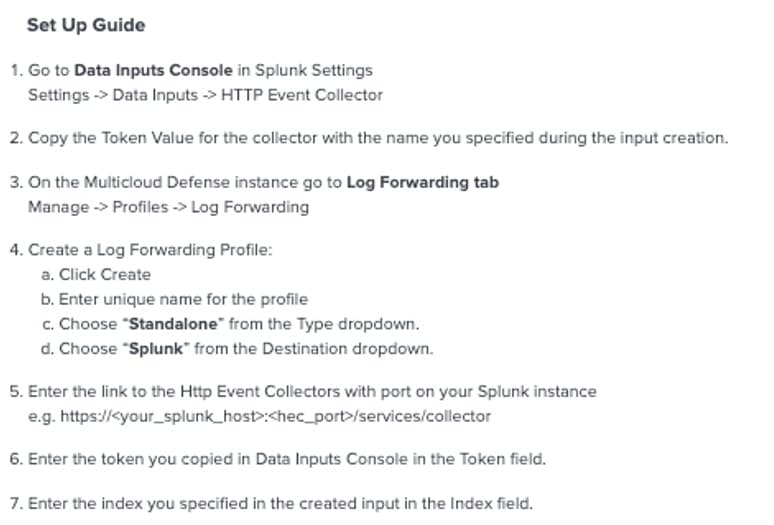
Task: Click sub-step a. Click Create
Action: point(105,274)
